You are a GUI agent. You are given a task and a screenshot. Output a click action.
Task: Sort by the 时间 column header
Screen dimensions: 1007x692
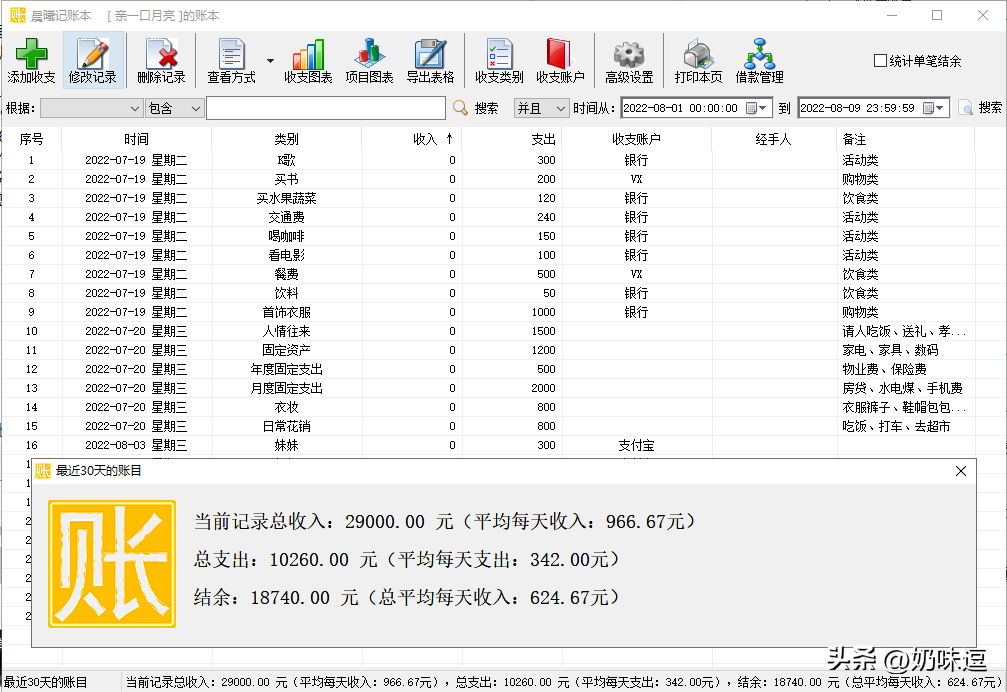136,139
